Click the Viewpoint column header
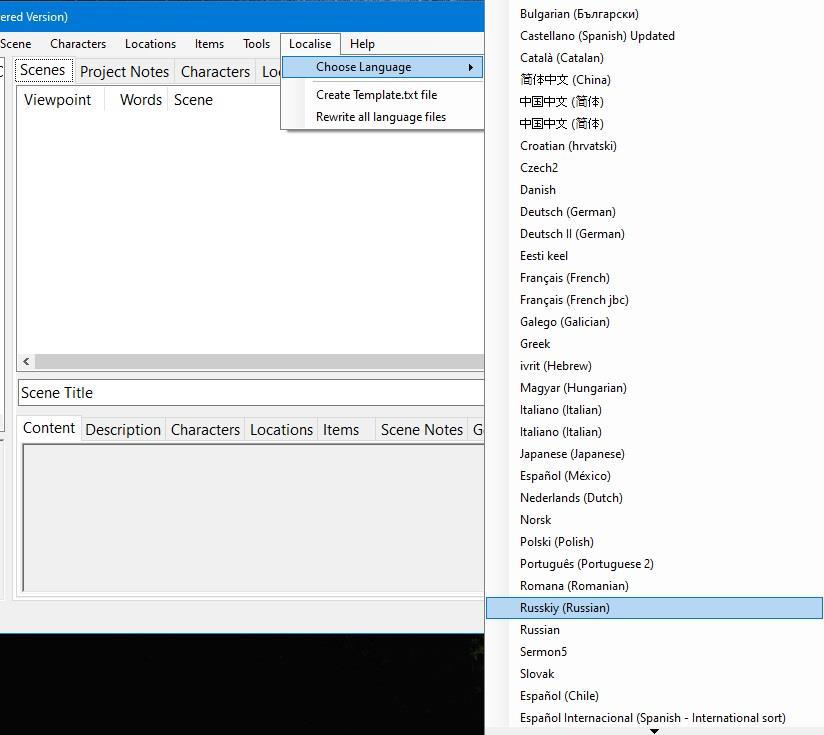824x735 pixels. pos(58,100)
